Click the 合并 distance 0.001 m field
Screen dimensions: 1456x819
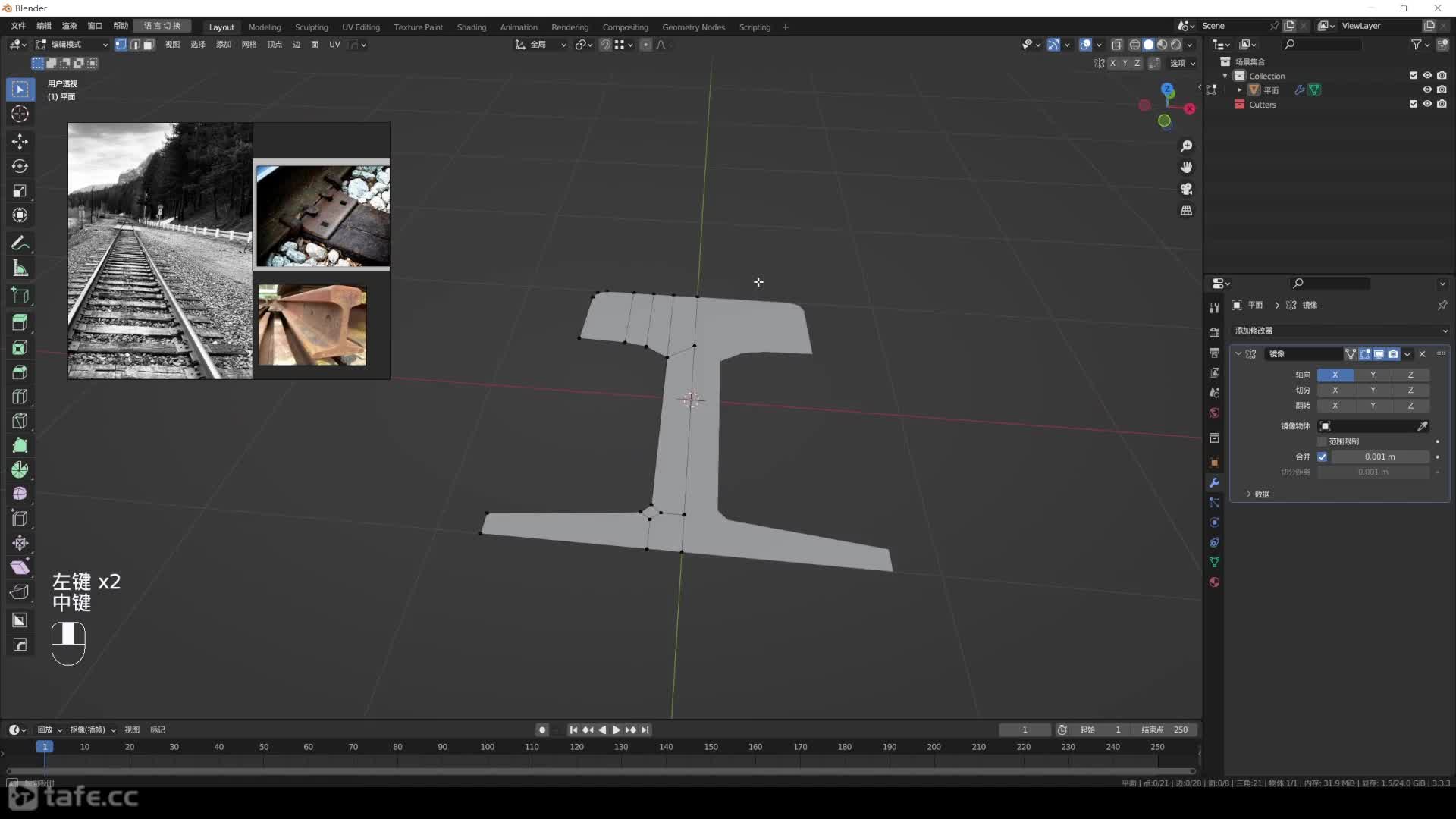click(x=1380, y=457)
